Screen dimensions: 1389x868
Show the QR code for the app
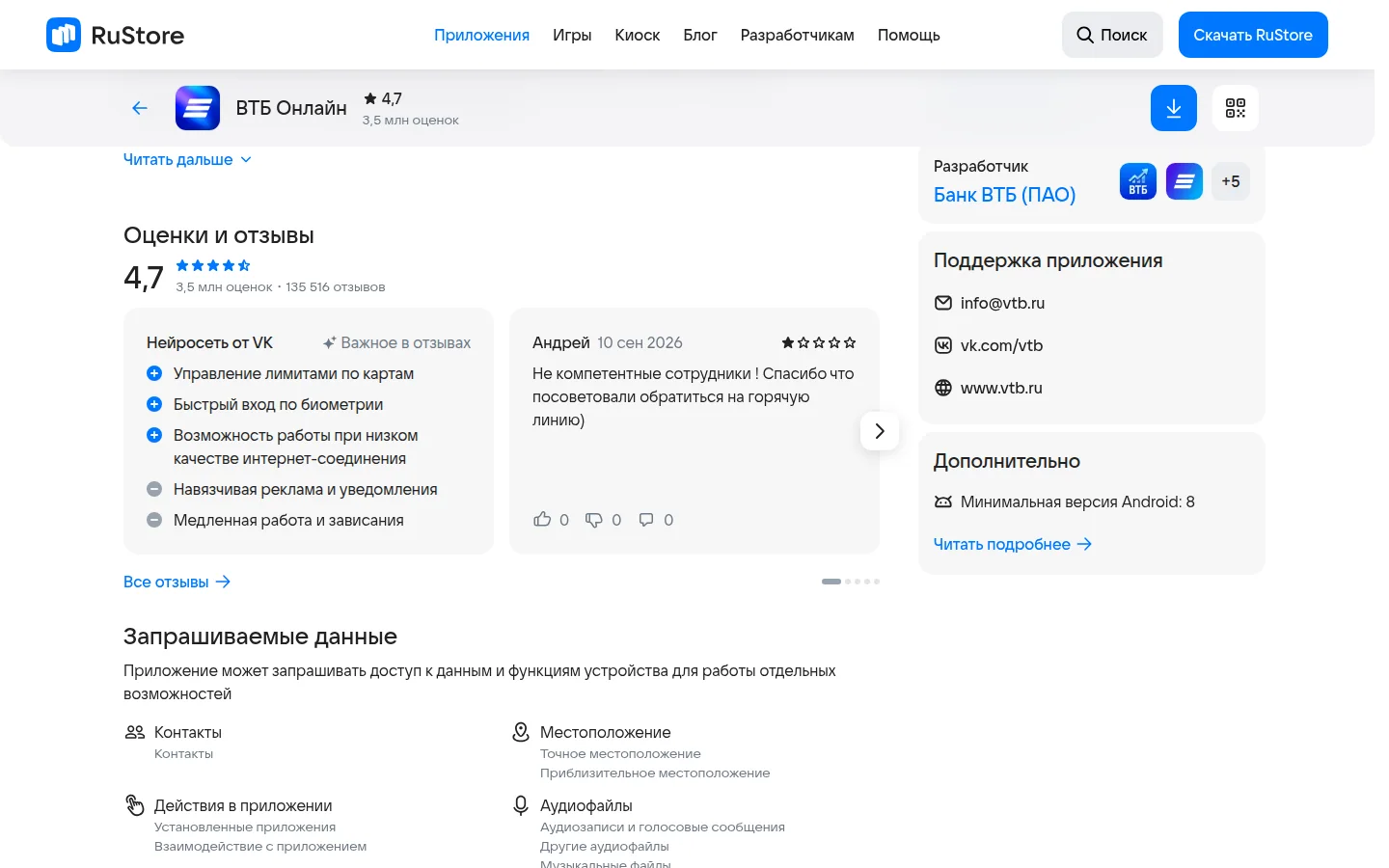[1236, 108]
